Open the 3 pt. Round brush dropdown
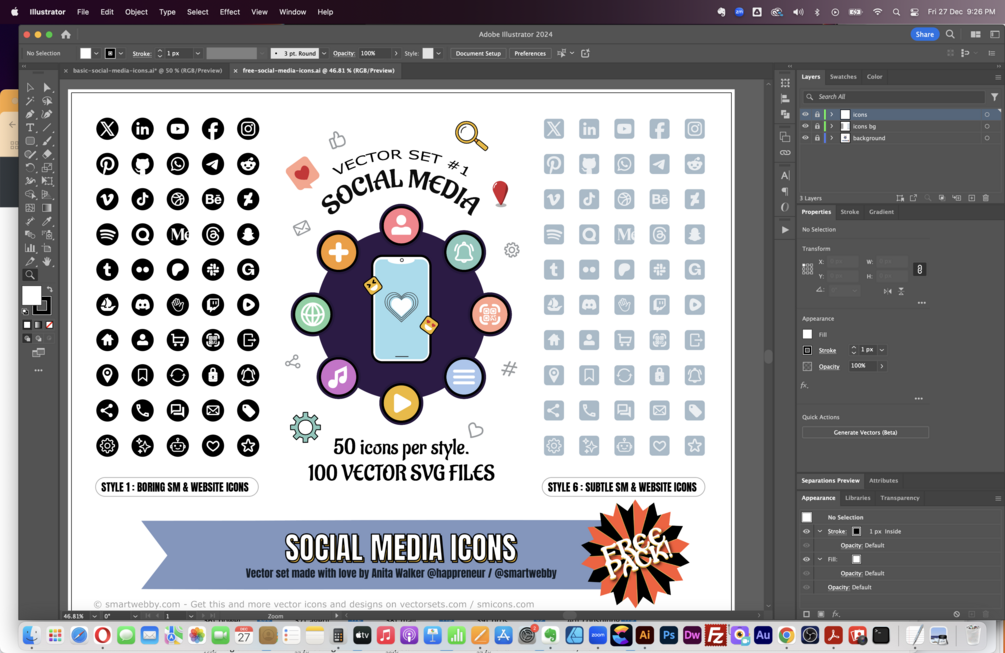 pos(324,53)
